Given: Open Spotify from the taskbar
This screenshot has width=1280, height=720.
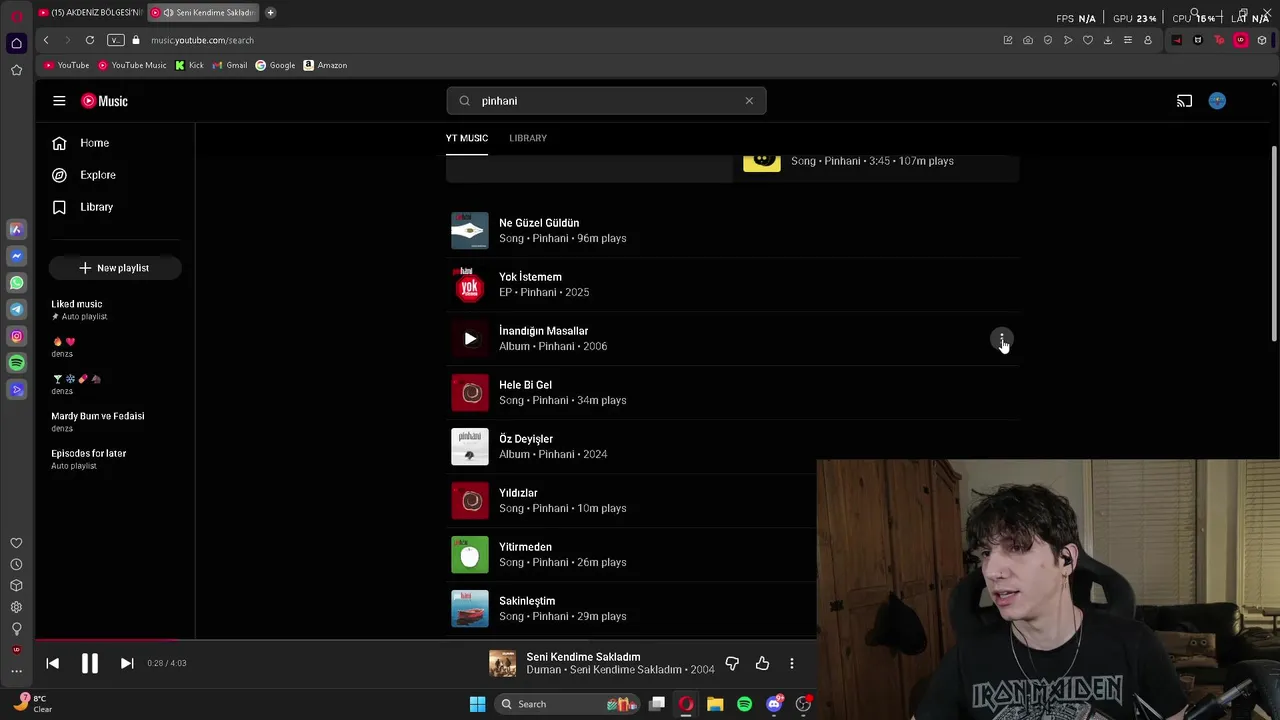Looking at the screenshot, I should [x=744, y=704].
